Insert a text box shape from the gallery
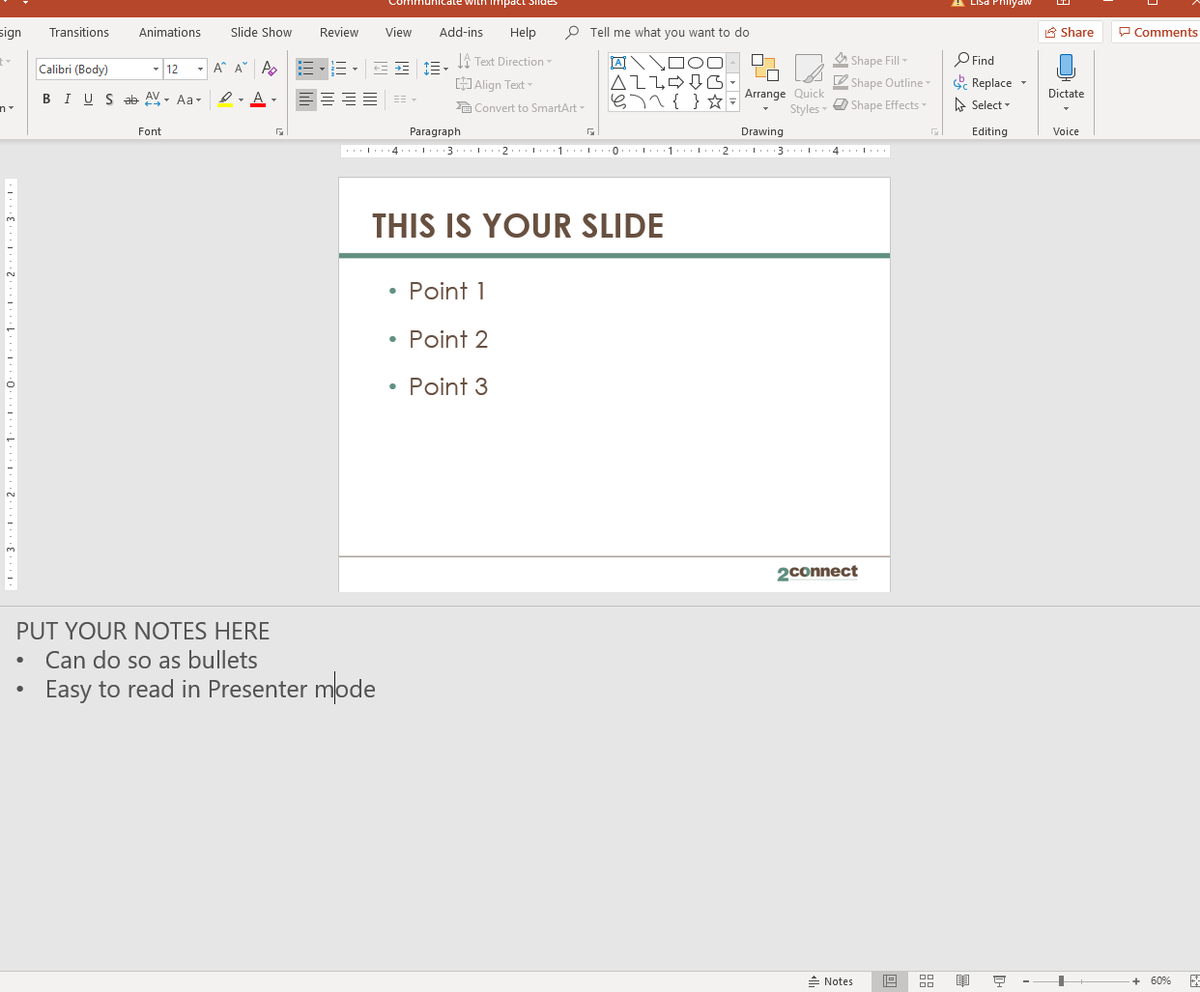This screenshot has width=1200, height=992. pos(618,62)
